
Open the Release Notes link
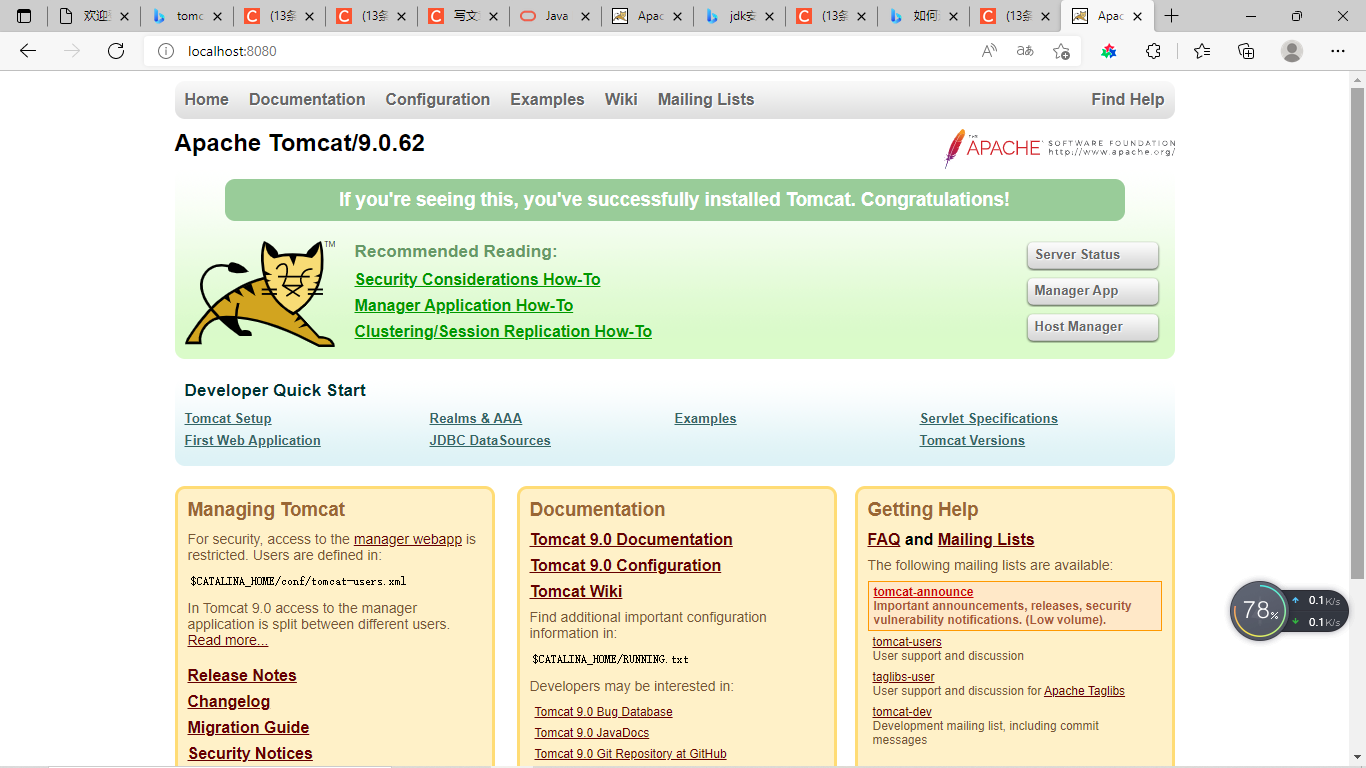coord(242,675)
